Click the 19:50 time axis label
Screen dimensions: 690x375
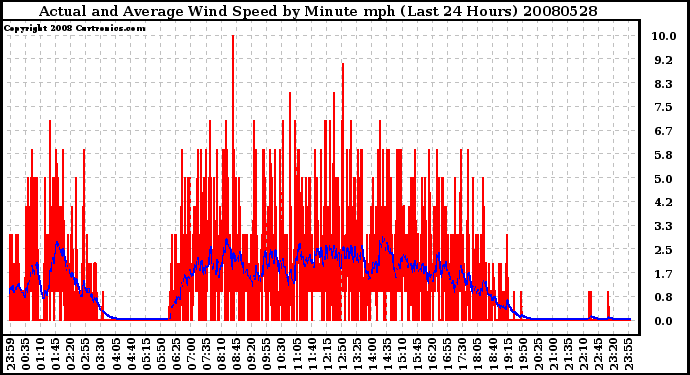[522, 354]
